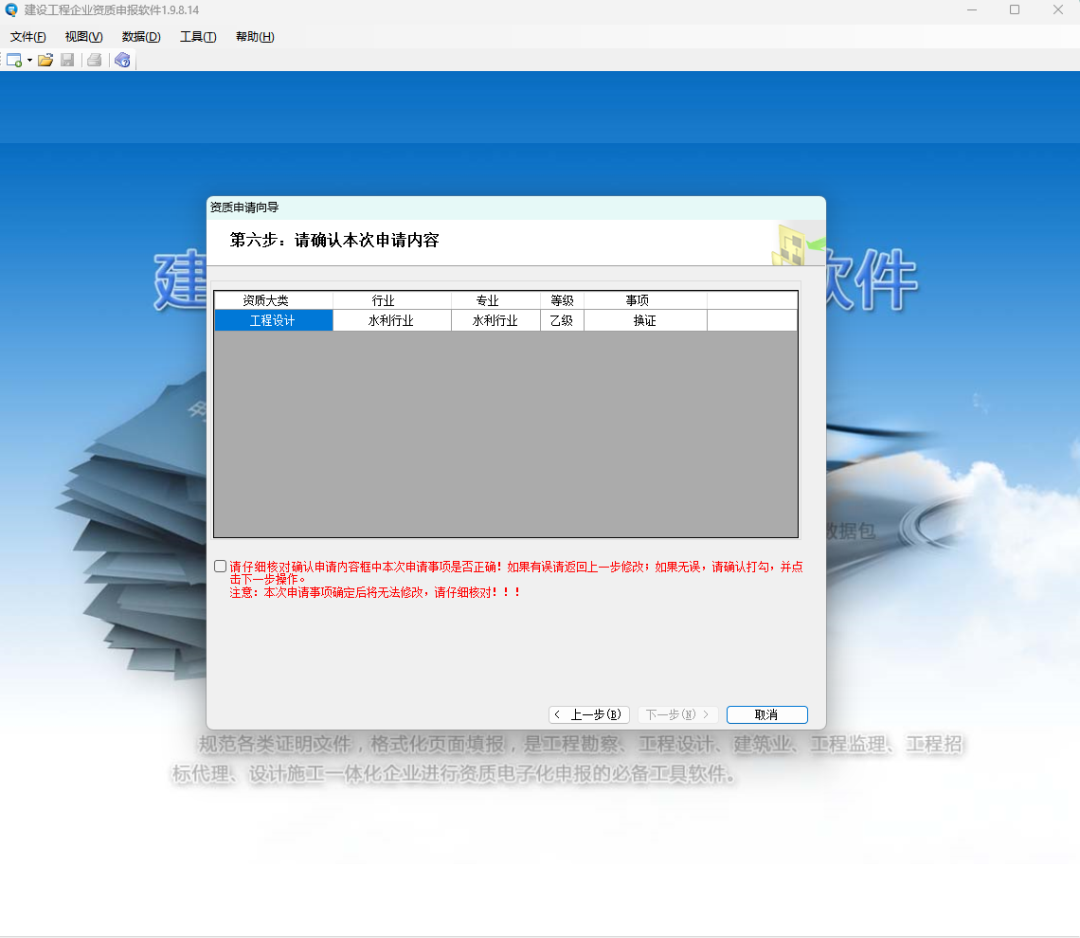Select the 工程设计 cell in table

pos(273,321)
